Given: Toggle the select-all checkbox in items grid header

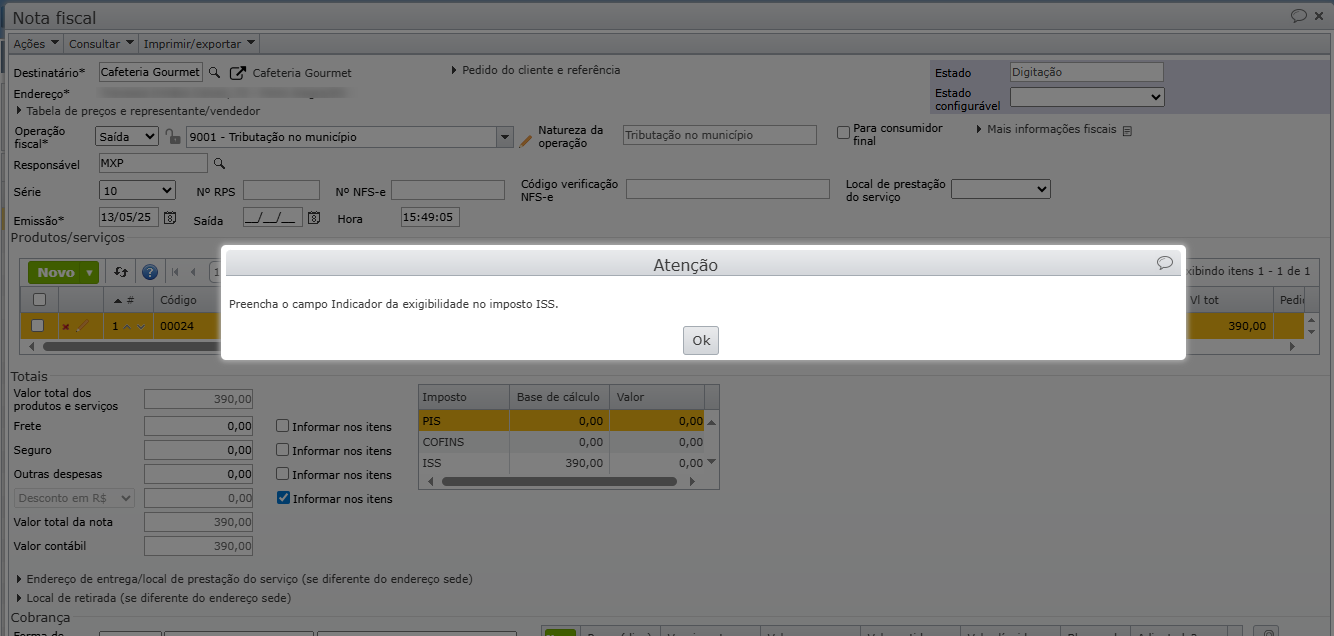Looking at the screenshot, I should click(x=39, y=299).
